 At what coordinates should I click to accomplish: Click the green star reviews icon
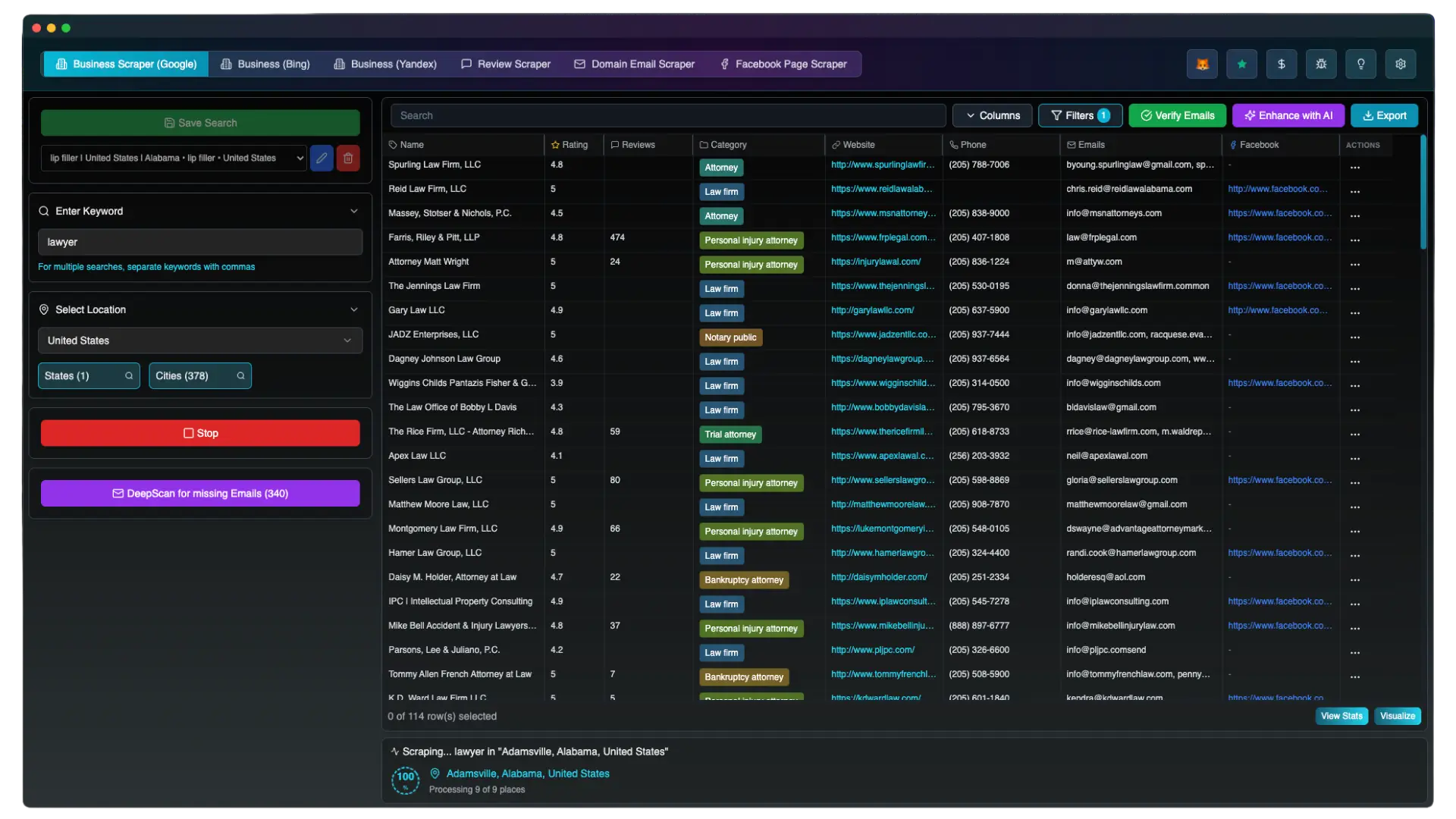[x=1241, y=64]
